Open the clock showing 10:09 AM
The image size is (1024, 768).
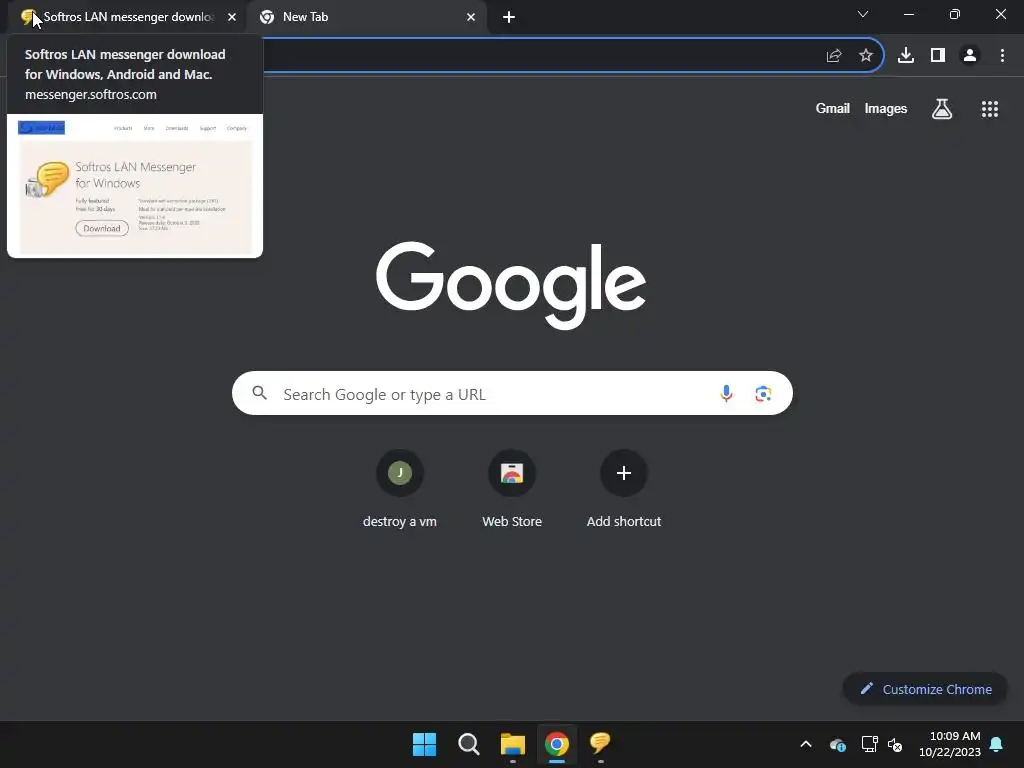[950, 744]
